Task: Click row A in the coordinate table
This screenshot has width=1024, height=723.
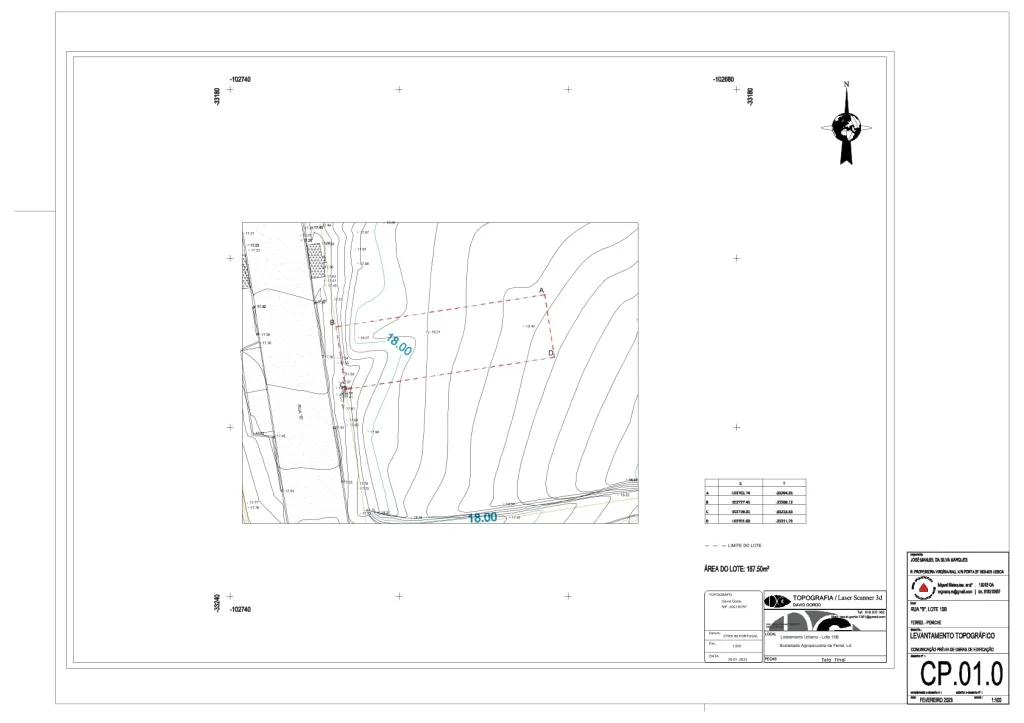Action: pyautogui.click(x=755, y=492)
